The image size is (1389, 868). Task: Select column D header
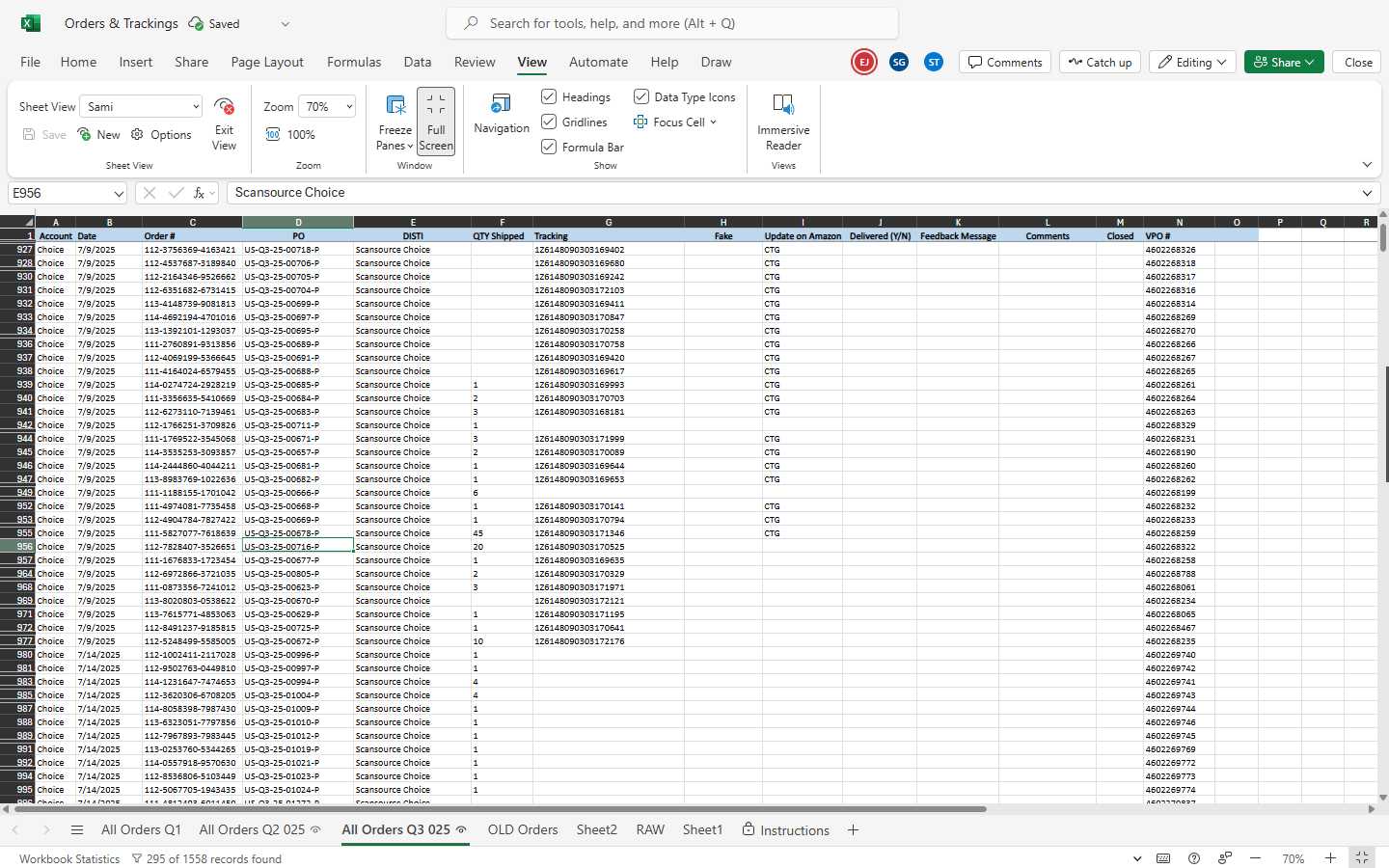tap(298, 222)
